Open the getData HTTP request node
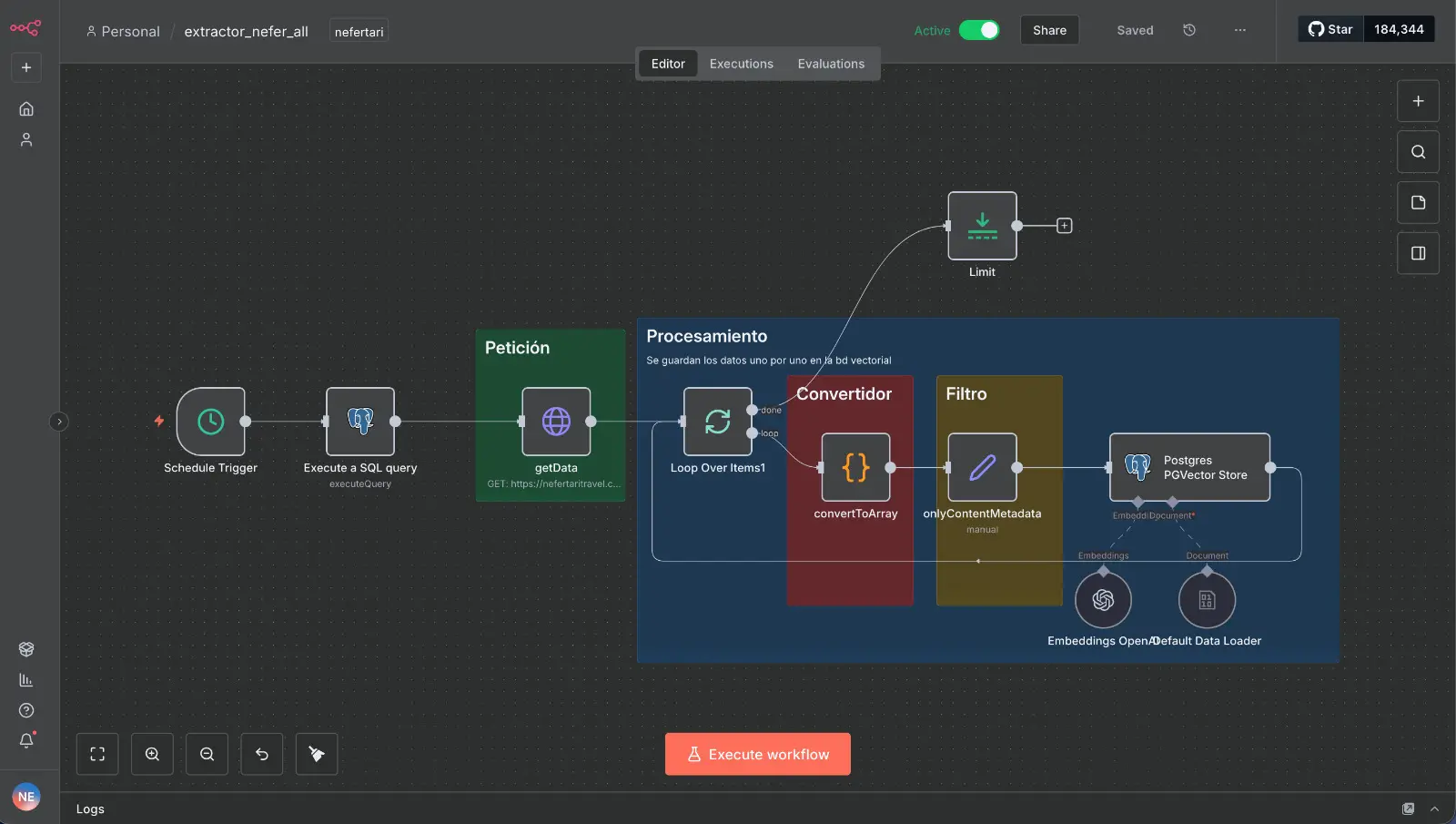 (556, 422)
